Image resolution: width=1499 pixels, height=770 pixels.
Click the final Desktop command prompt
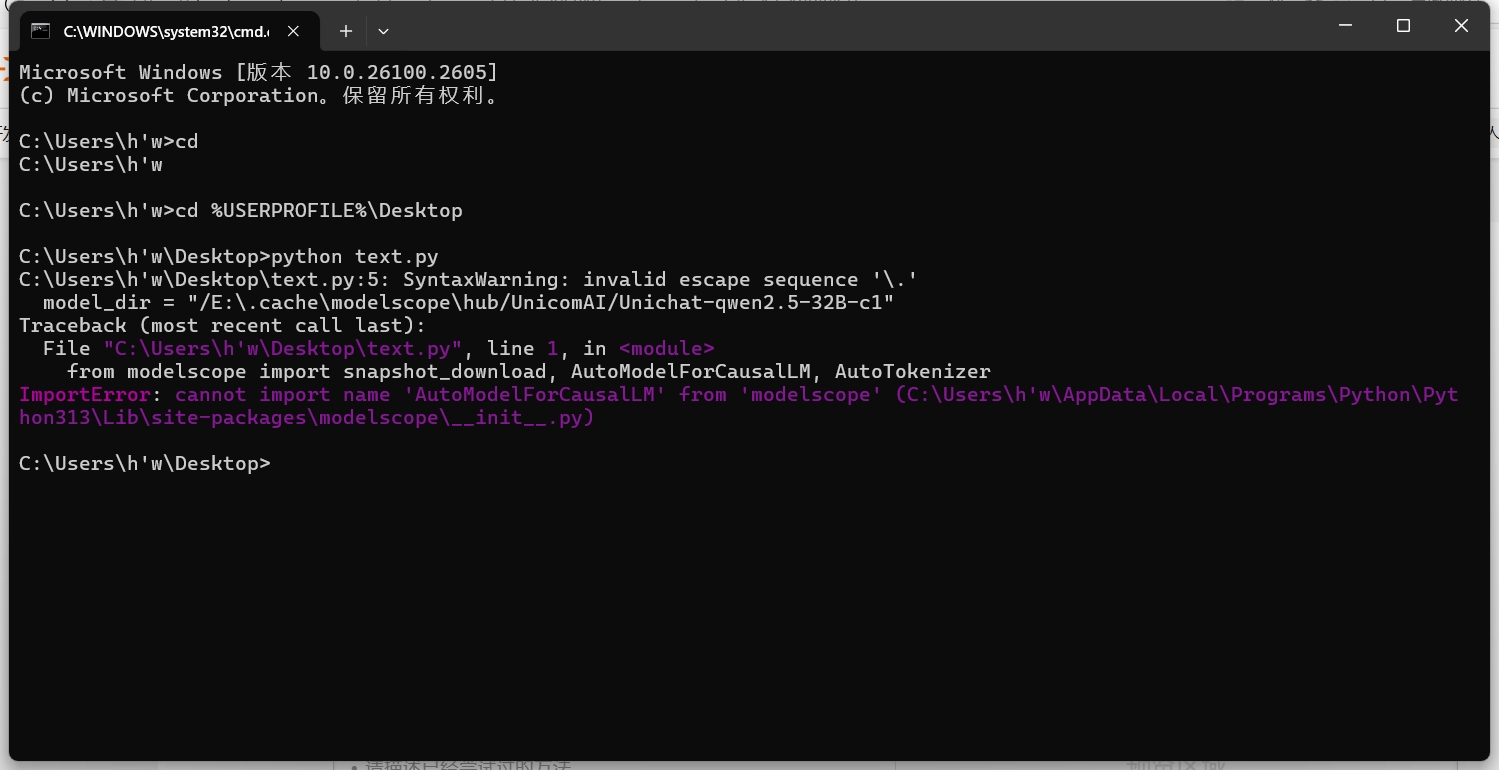(145, 463)
